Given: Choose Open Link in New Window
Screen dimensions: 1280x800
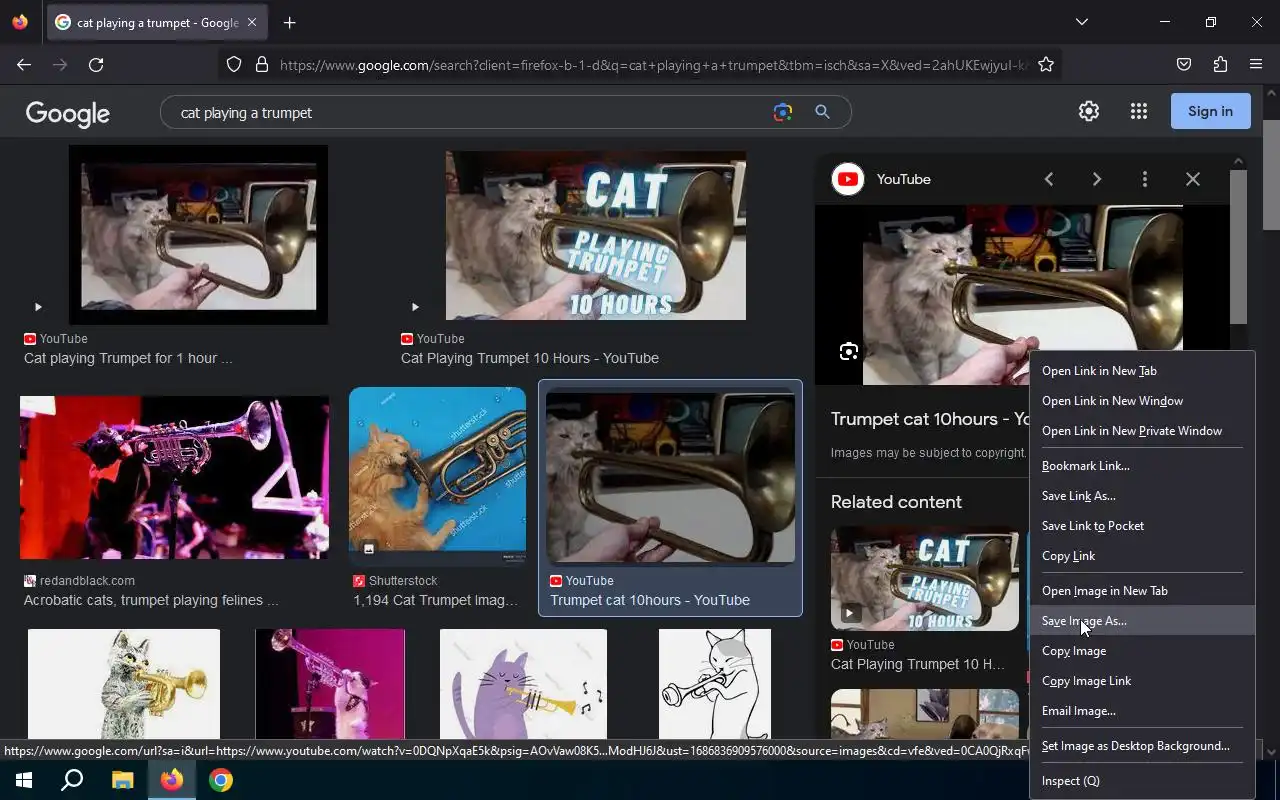Looking at the screenshot, I should 1142,401.
